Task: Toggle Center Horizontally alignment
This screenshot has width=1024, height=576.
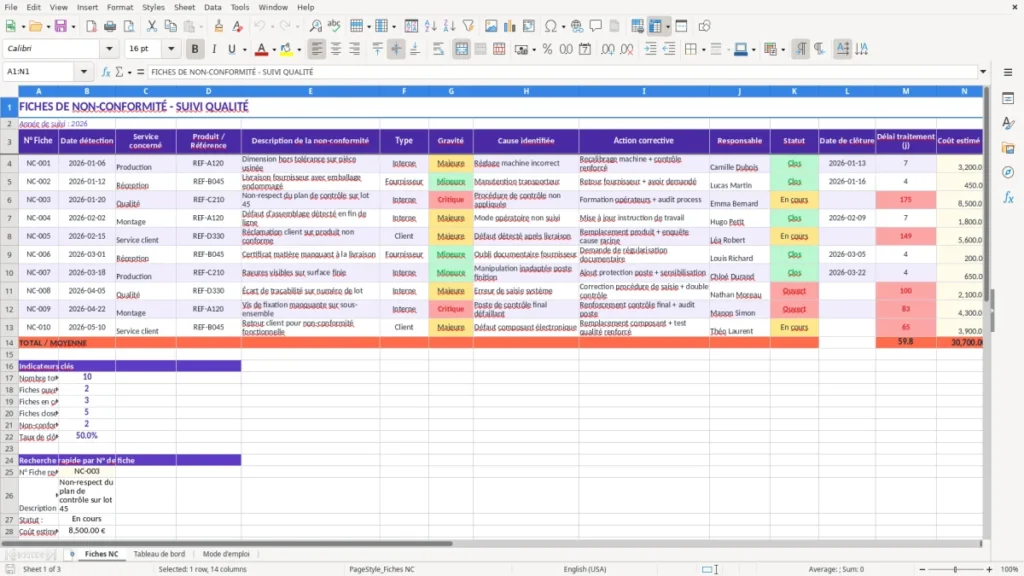Action: (336, 49)
